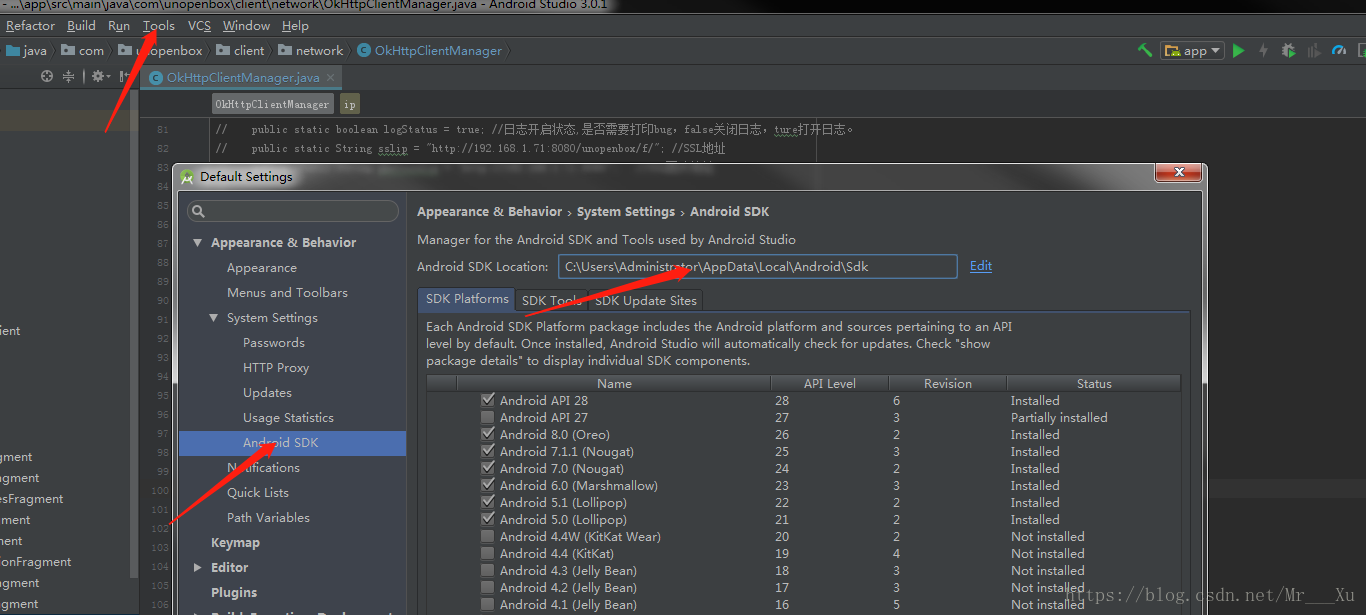
Task: Click the search magnifier icon in settings
Action: [x=198, y=211]
